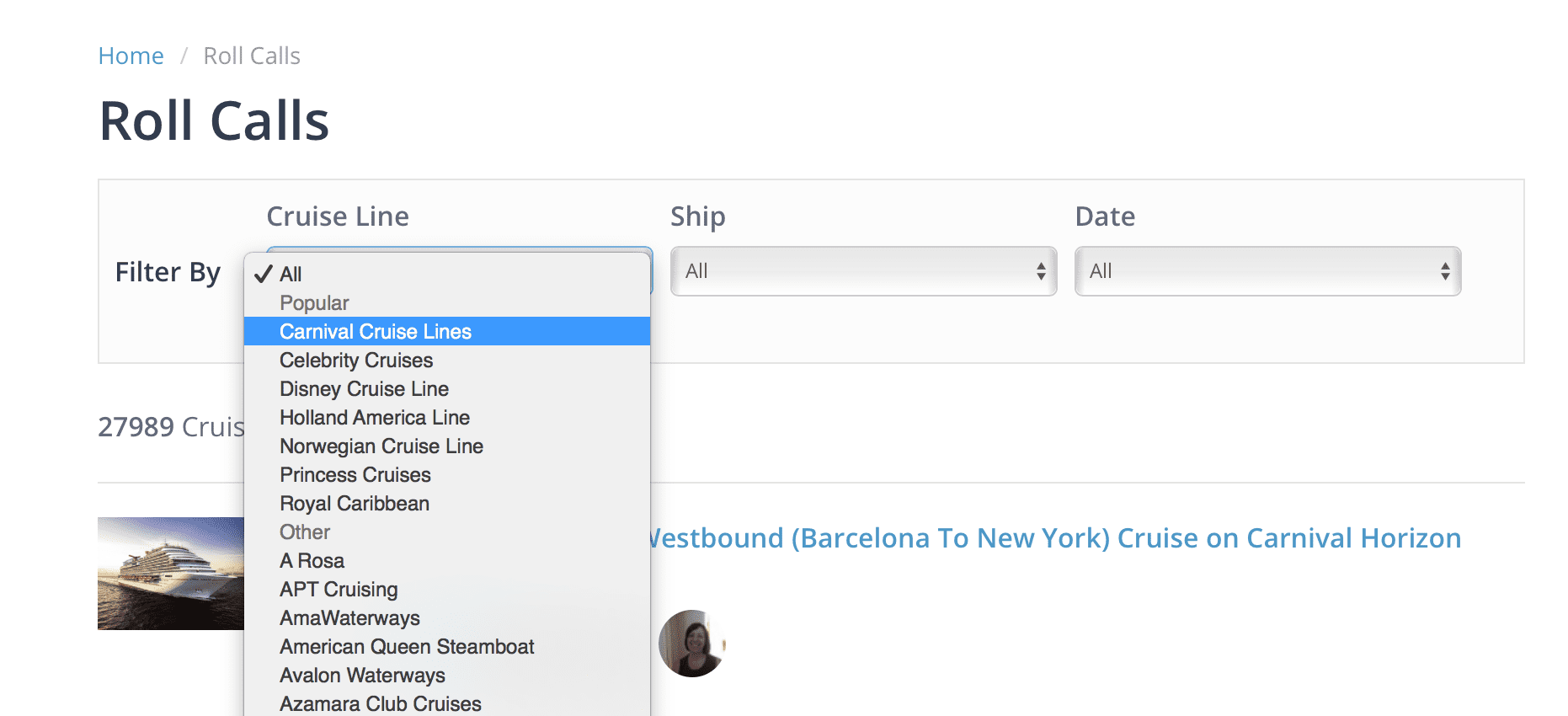The image size is (1568, 716).
Task: Go to Home breadcrumb link
Action: point(131,56)
